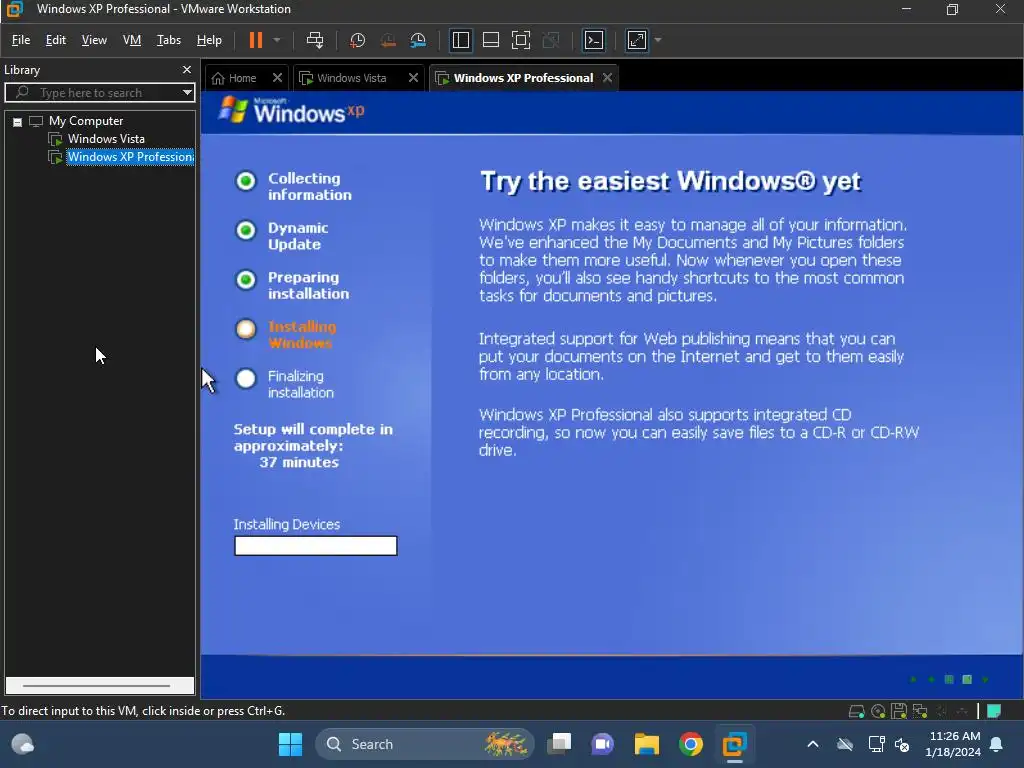Viewport: 1024px width, 768px height.
Task: Click the CD/DVD drive status icon
Action: pyautogui.click(x=878, y=711)
